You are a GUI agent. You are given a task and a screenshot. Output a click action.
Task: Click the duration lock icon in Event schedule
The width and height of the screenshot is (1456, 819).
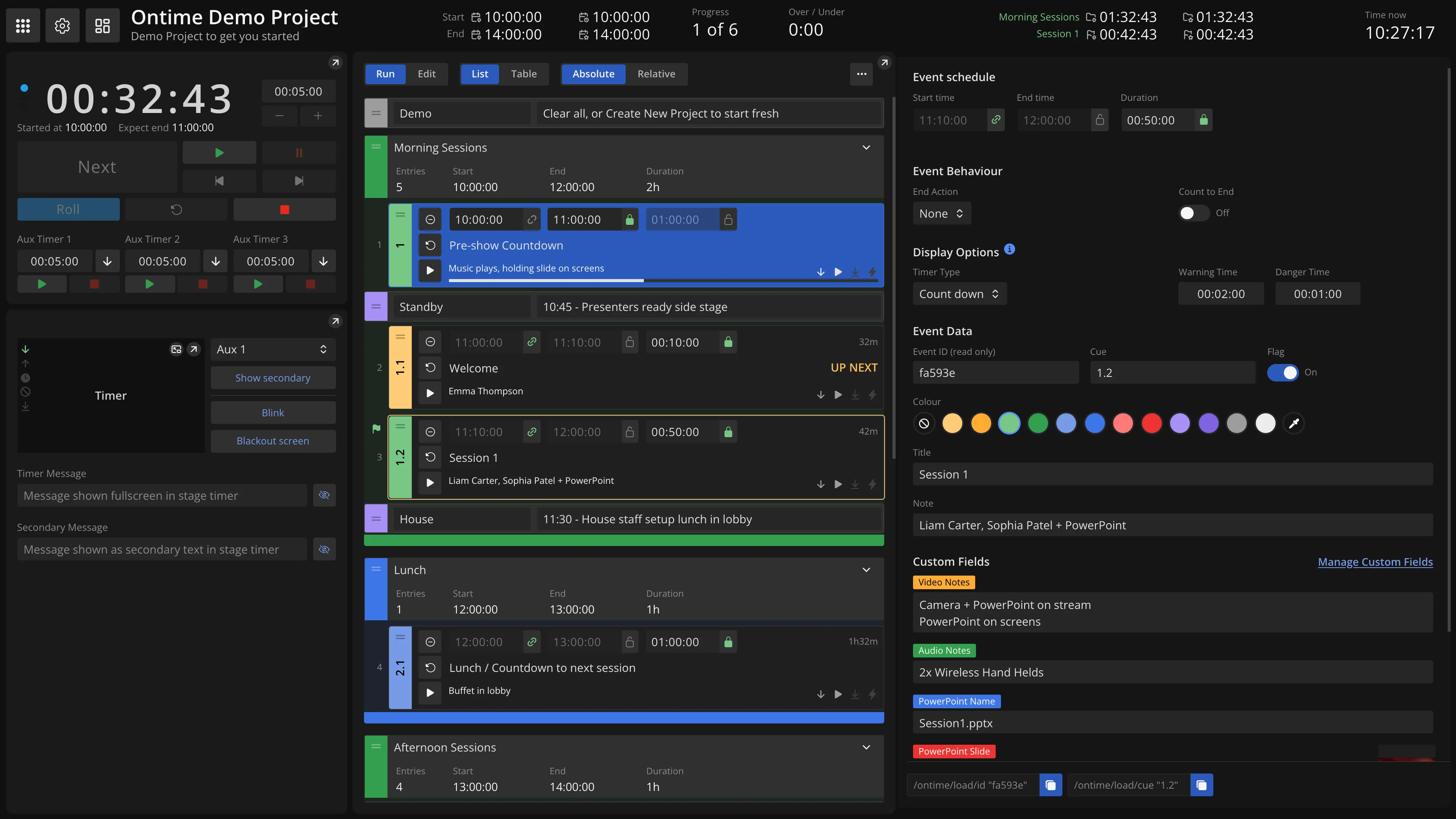[x=1203, y=120]
